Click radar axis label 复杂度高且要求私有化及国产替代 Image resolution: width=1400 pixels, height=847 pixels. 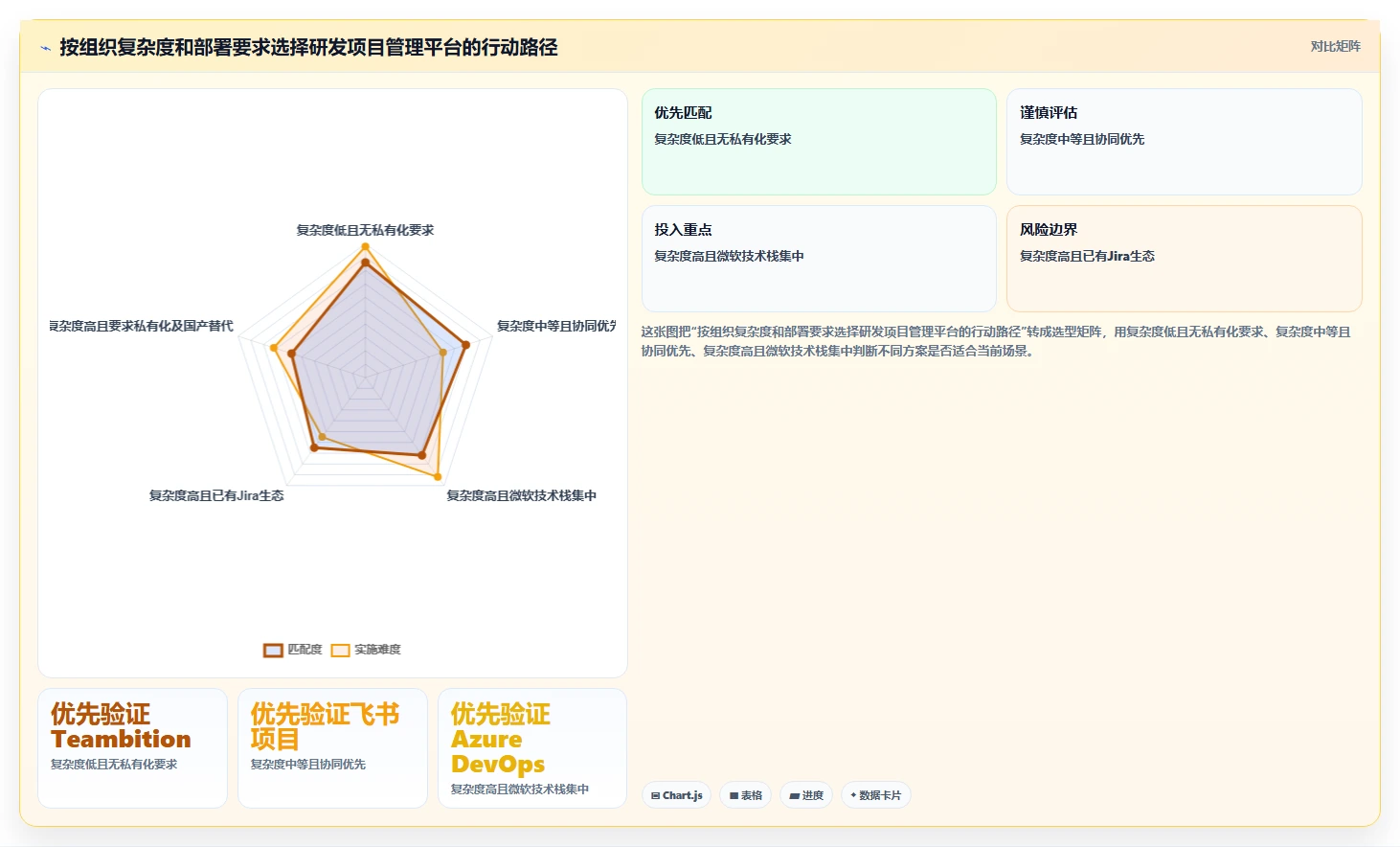coord(142,326)
